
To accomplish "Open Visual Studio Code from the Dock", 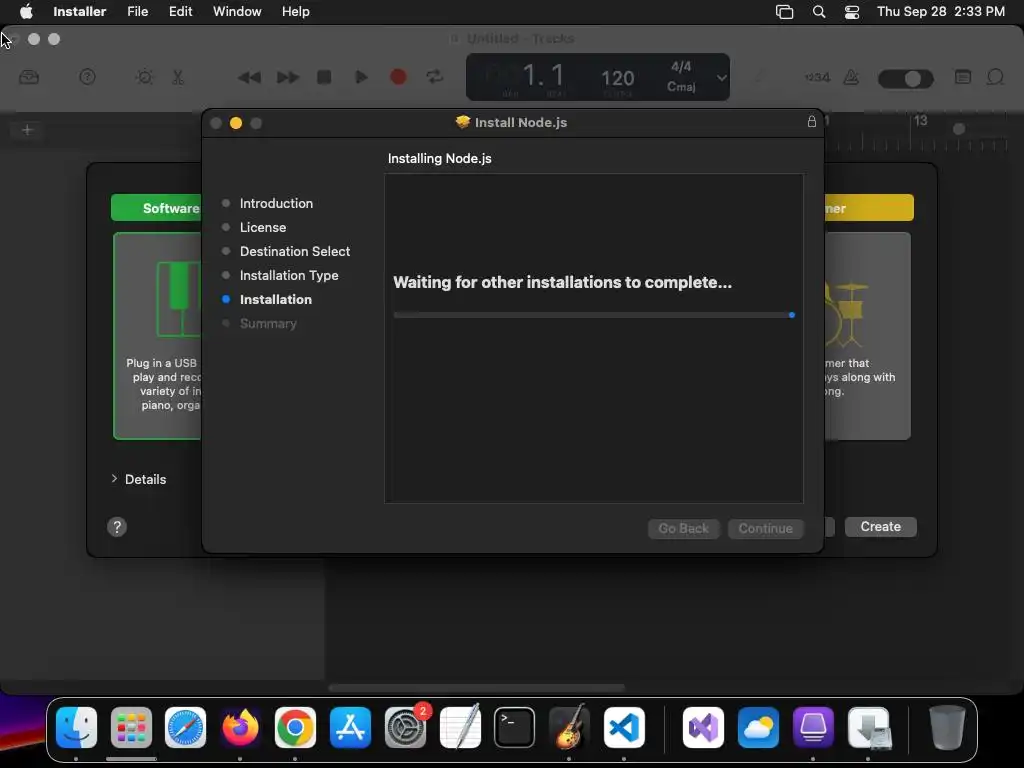I will coord(624,728).
